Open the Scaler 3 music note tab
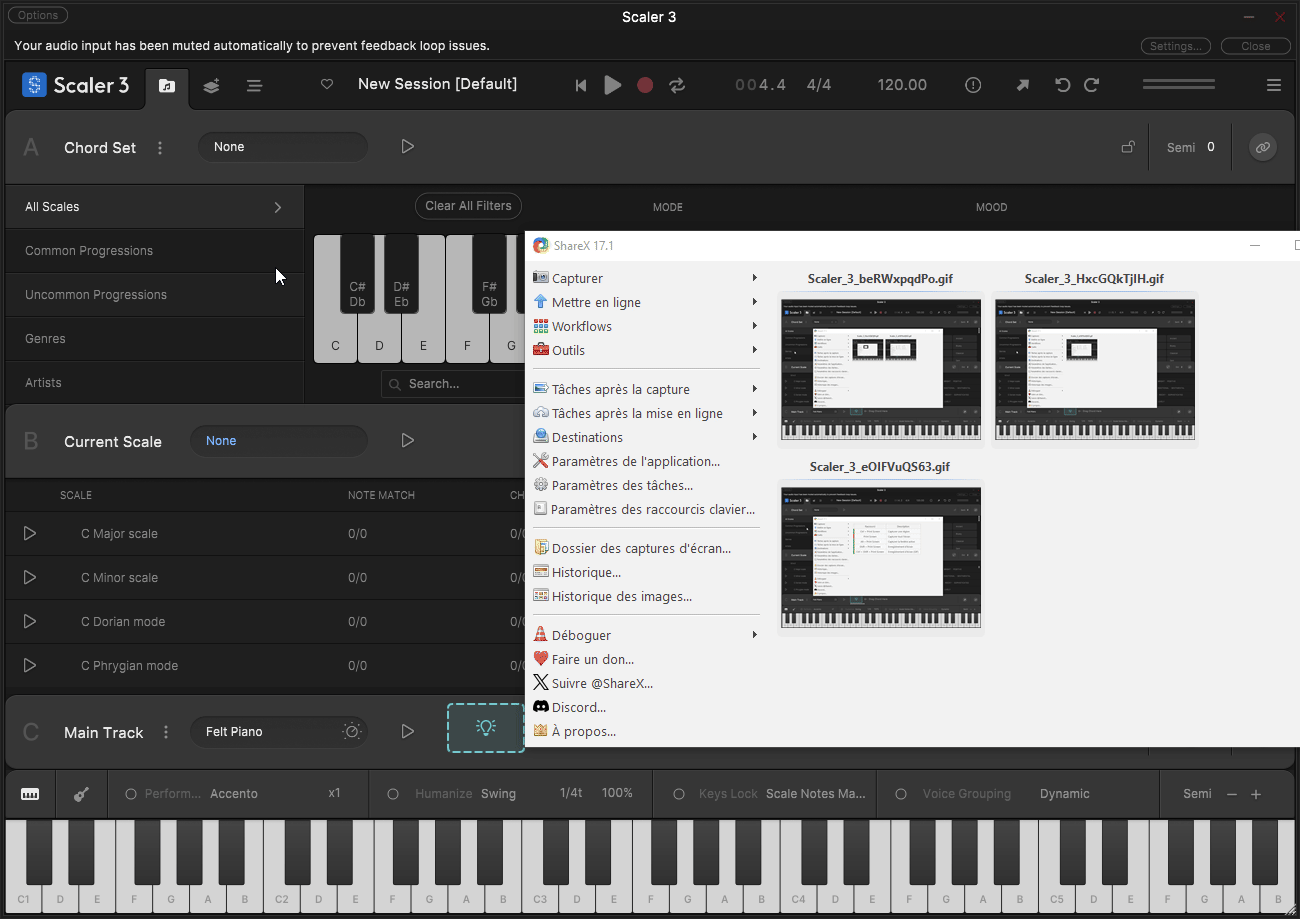Screen dimensions: 1300x919 (167, 86)
